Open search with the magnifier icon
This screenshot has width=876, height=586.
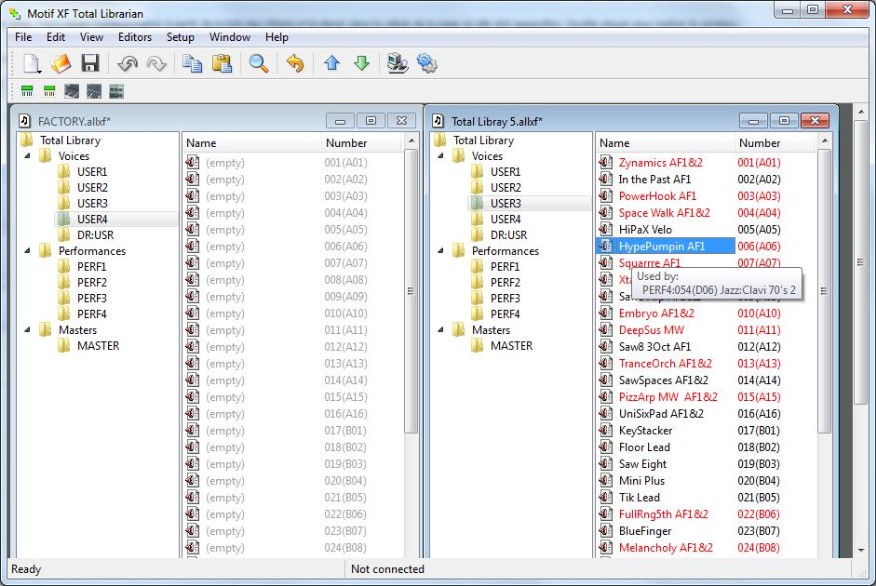[258, 64]
